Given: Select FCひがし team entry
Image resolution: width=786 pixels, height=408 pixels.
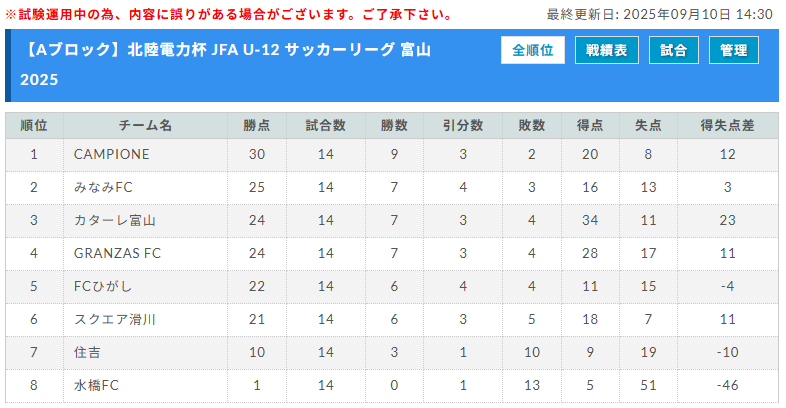Looking at the screenshot, I should coord(103,286).
